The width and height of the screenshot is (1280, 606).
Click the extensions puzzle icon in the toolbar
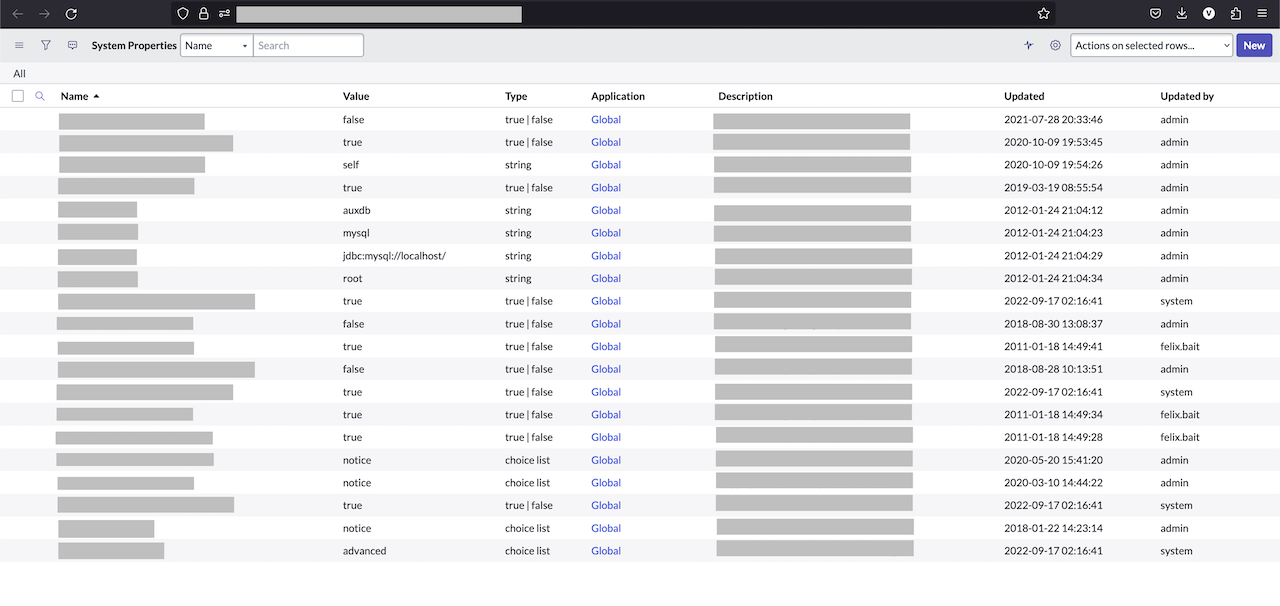click(x=1235, y=13)
